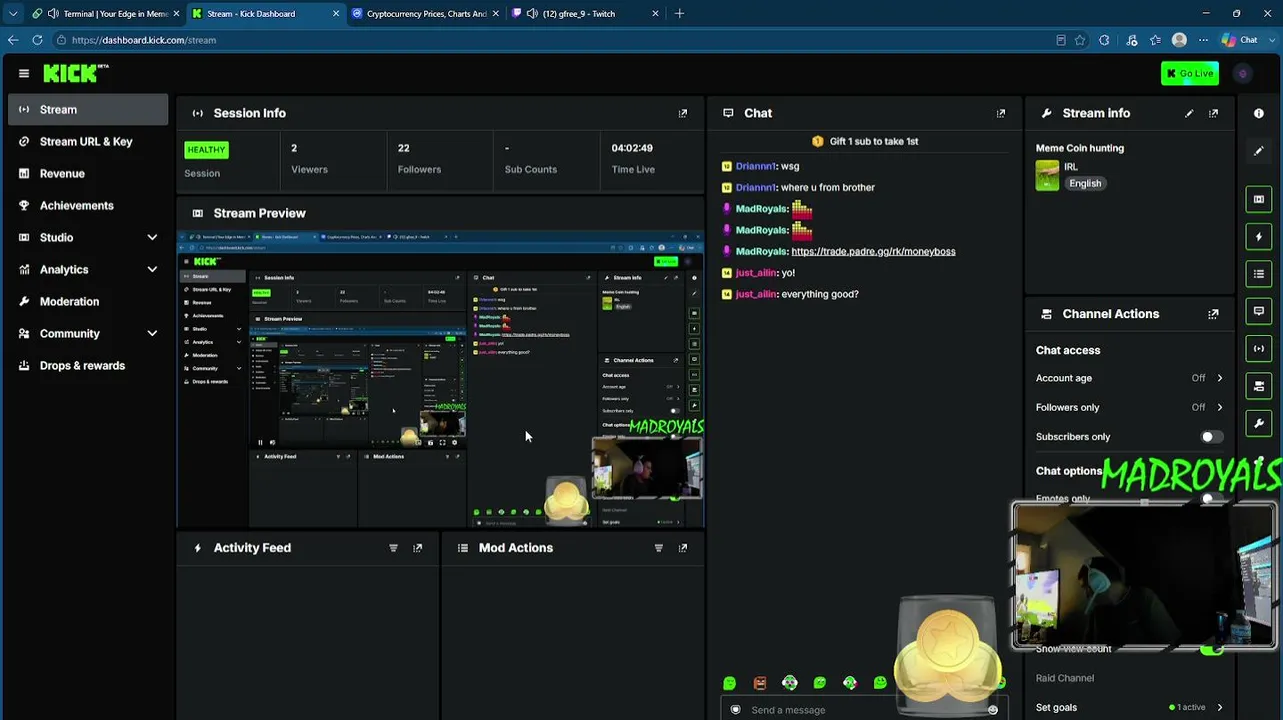Click the 04:02:49 Time Live value
Image resolution: width=1283 pixels, height=720 pixels.
(x=632, y=148)
